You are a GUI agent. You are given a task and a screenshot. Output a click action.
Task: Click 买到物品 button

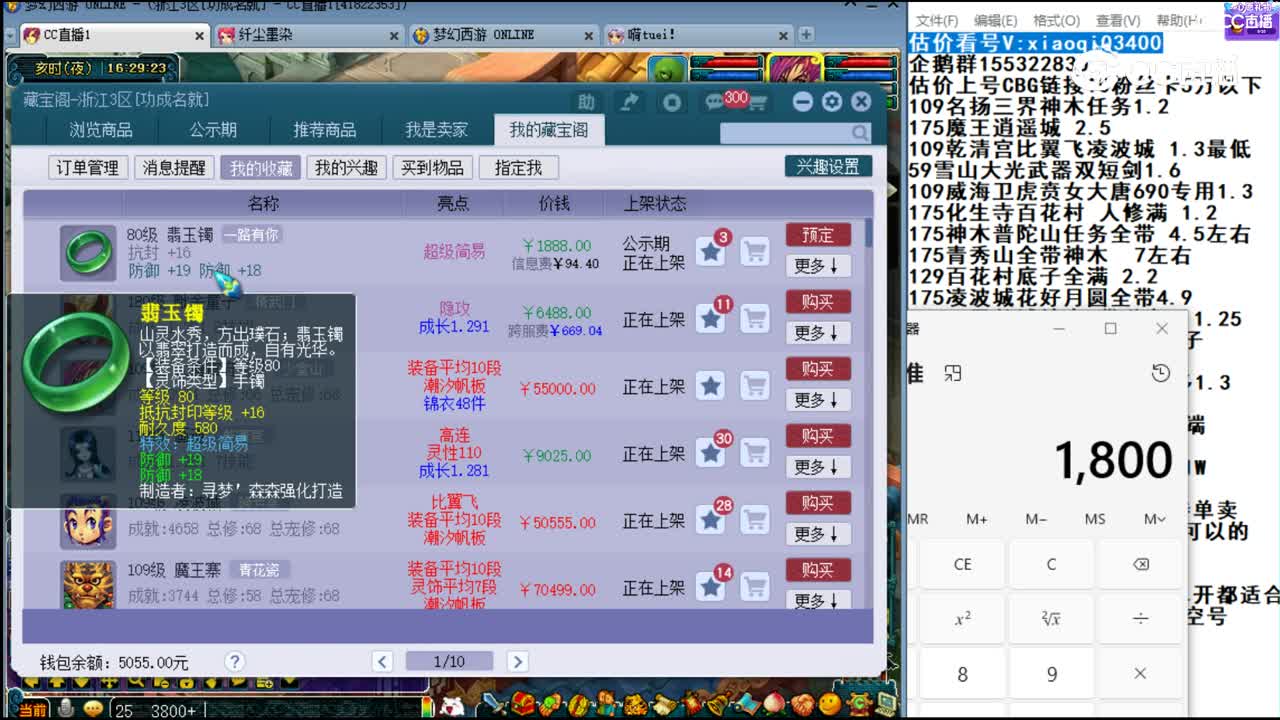pyautogui.click(x=432, y=168)
